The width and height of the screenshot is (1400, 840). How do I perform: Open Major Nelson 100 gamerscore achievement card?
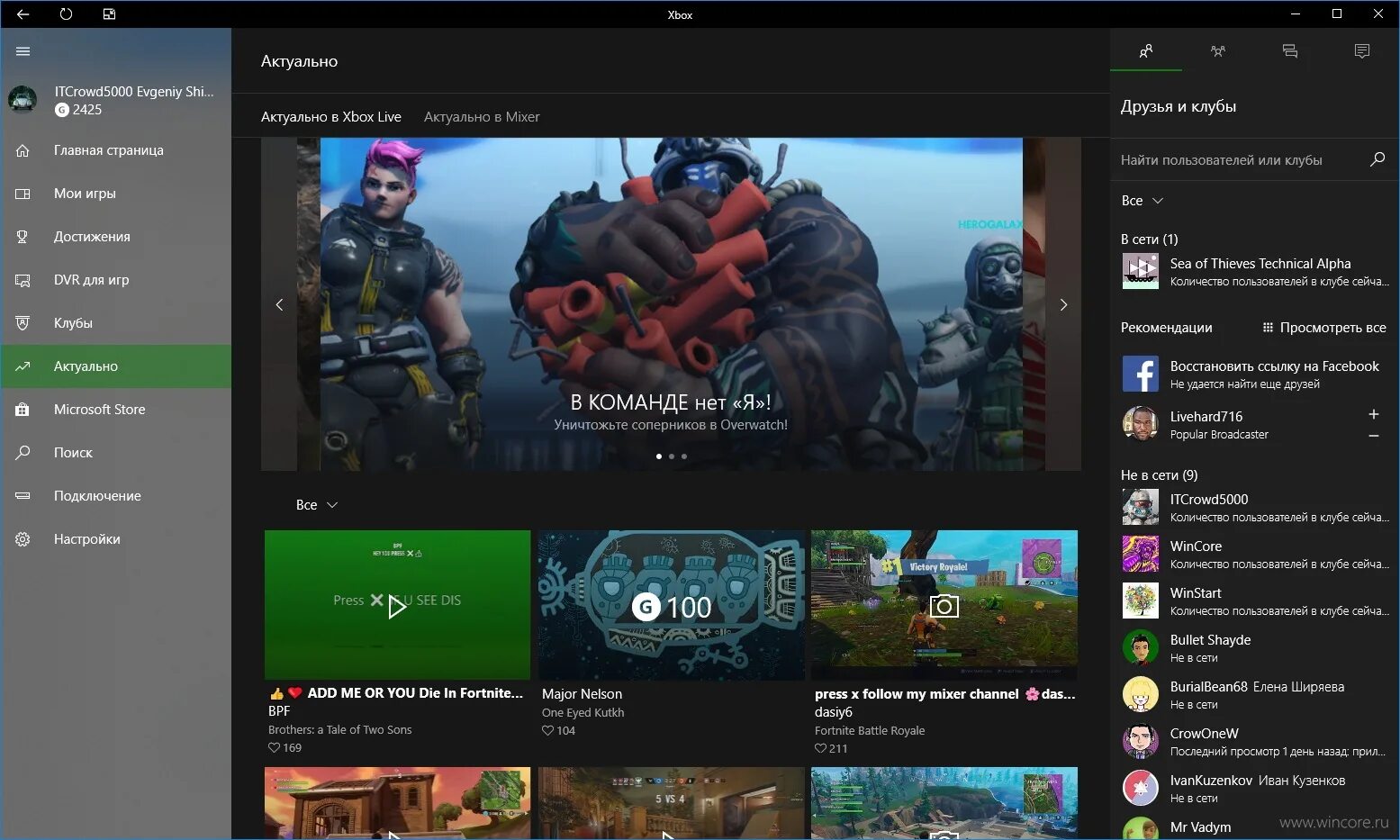(672, 605)
